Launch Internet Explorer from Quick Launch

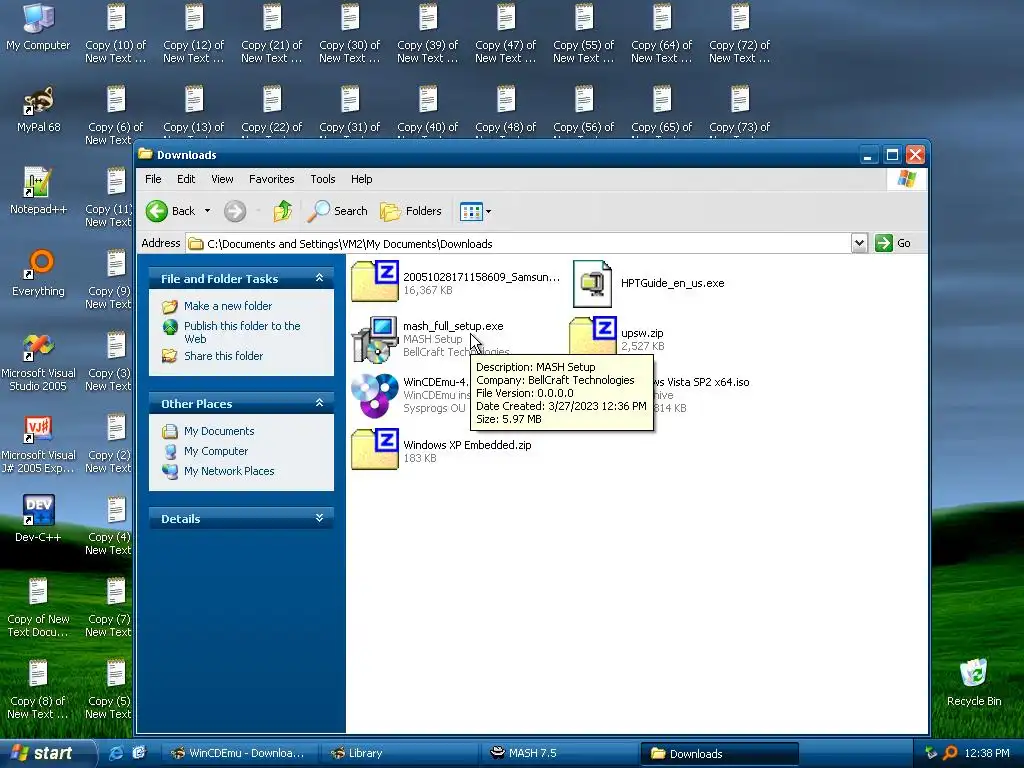116,753
